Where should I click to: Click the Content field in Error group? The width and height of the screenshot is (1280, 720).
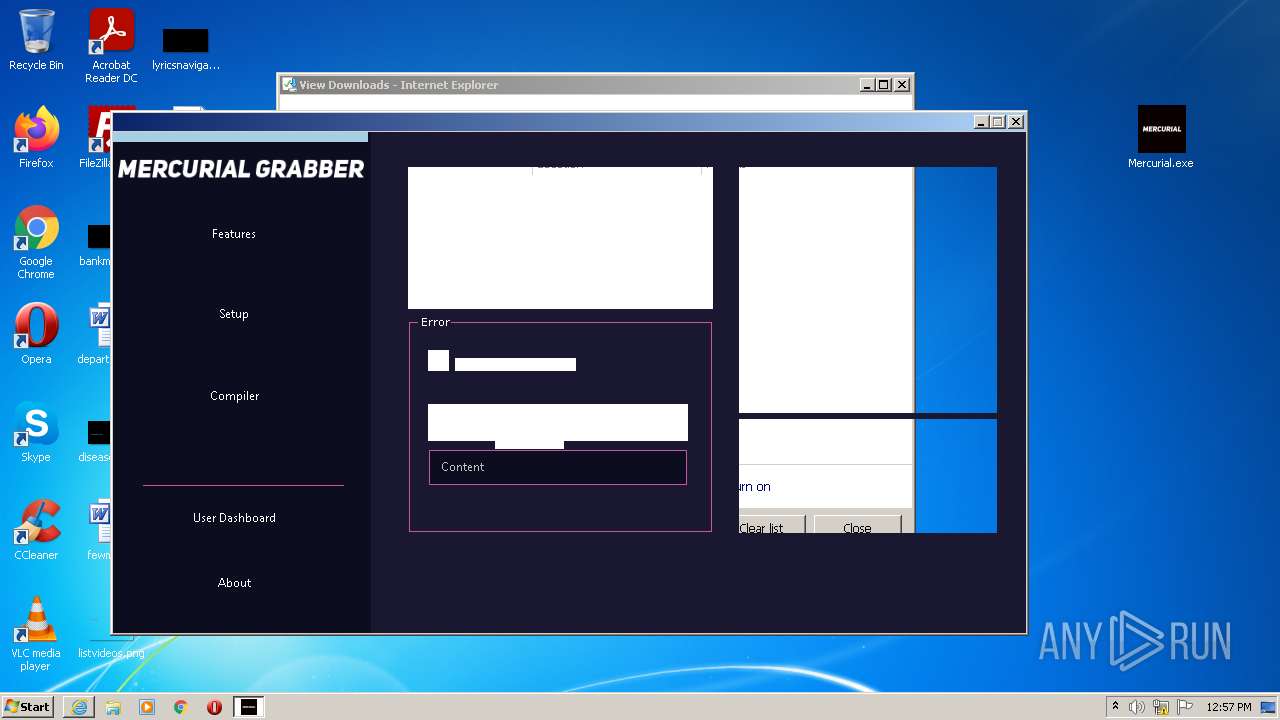coord(558,467)
